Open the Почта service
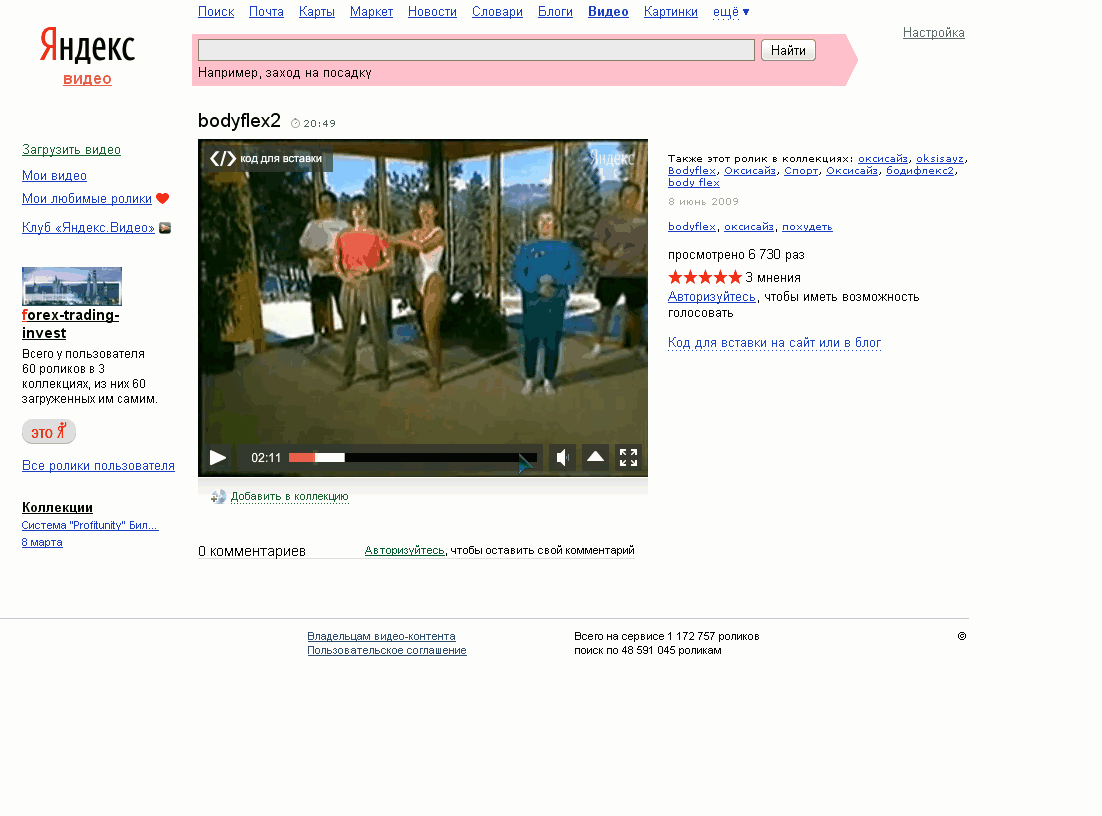 click(266, 12)
